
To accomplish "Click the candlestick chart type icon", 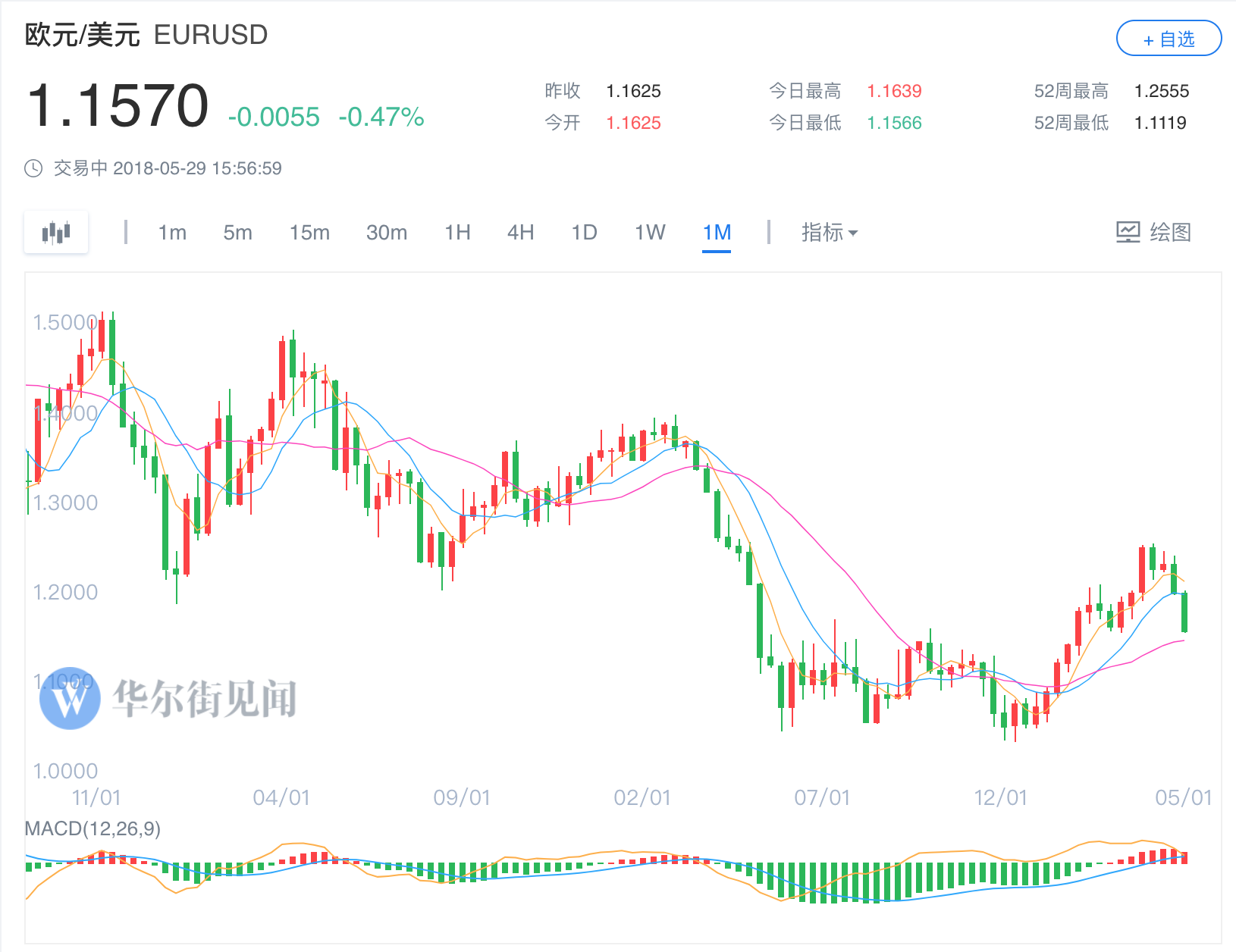I will click(56, 232).
